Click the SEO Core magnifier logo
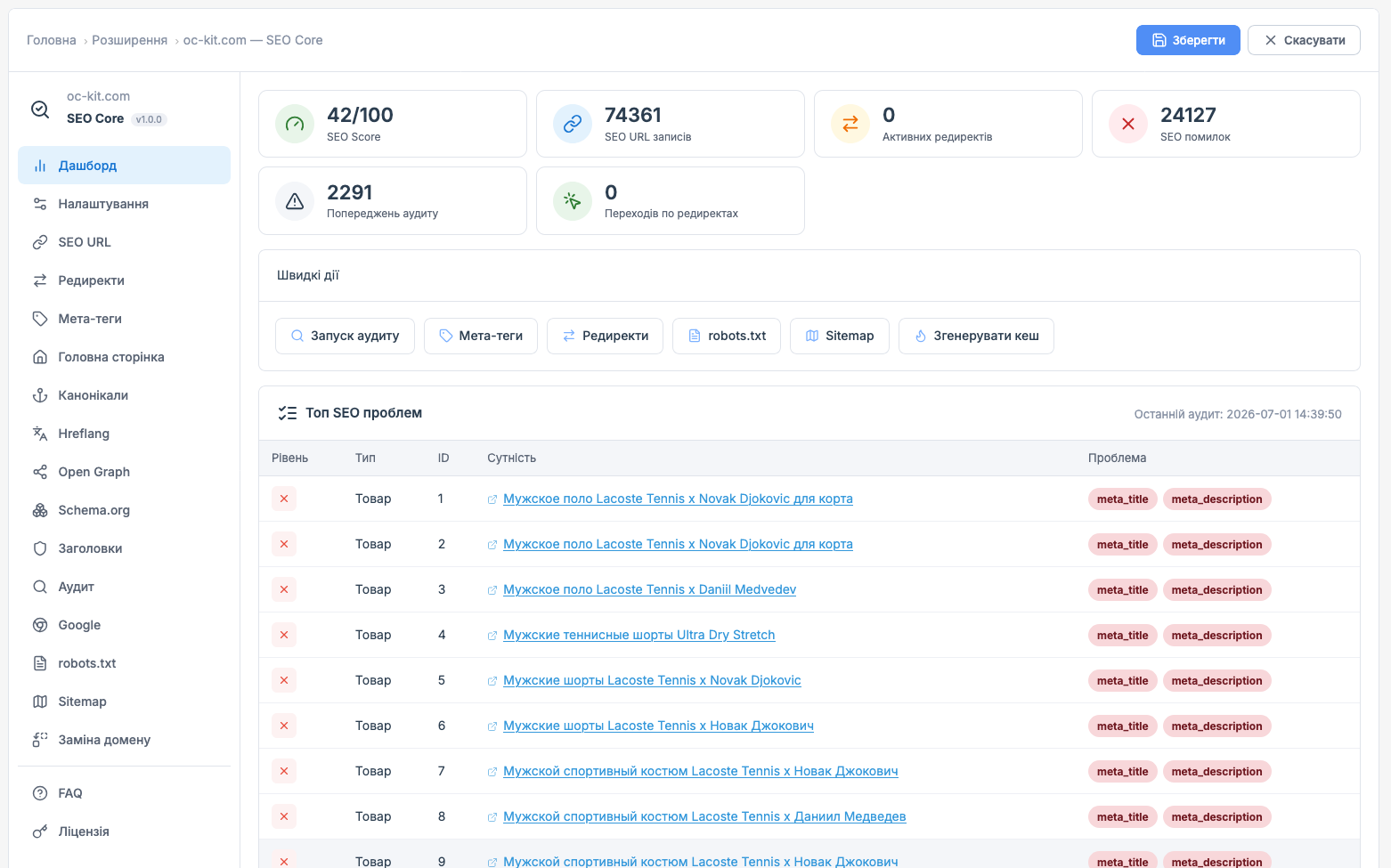Image resolution: width=1391 pixels, height=868 pixels. (x=40, y=109)
